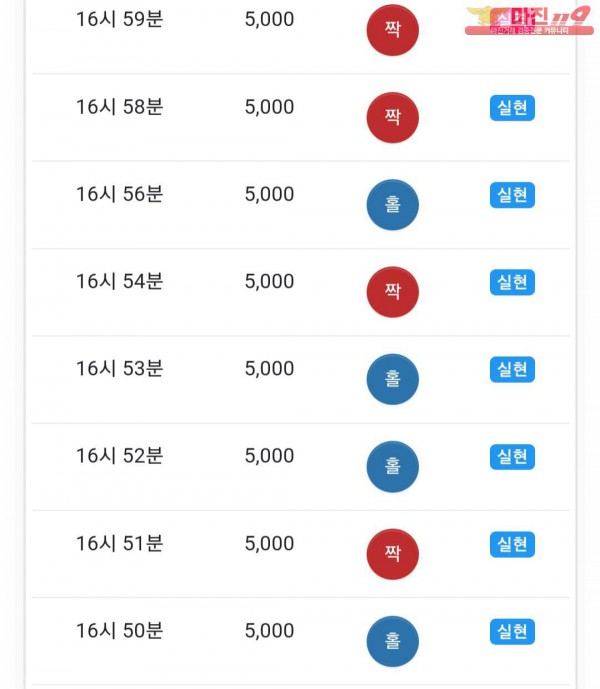This screenshot has width=600, height=689.
Task: Click the blue 홀 circle for 16시 50분
Action: [x=393, y=641]
